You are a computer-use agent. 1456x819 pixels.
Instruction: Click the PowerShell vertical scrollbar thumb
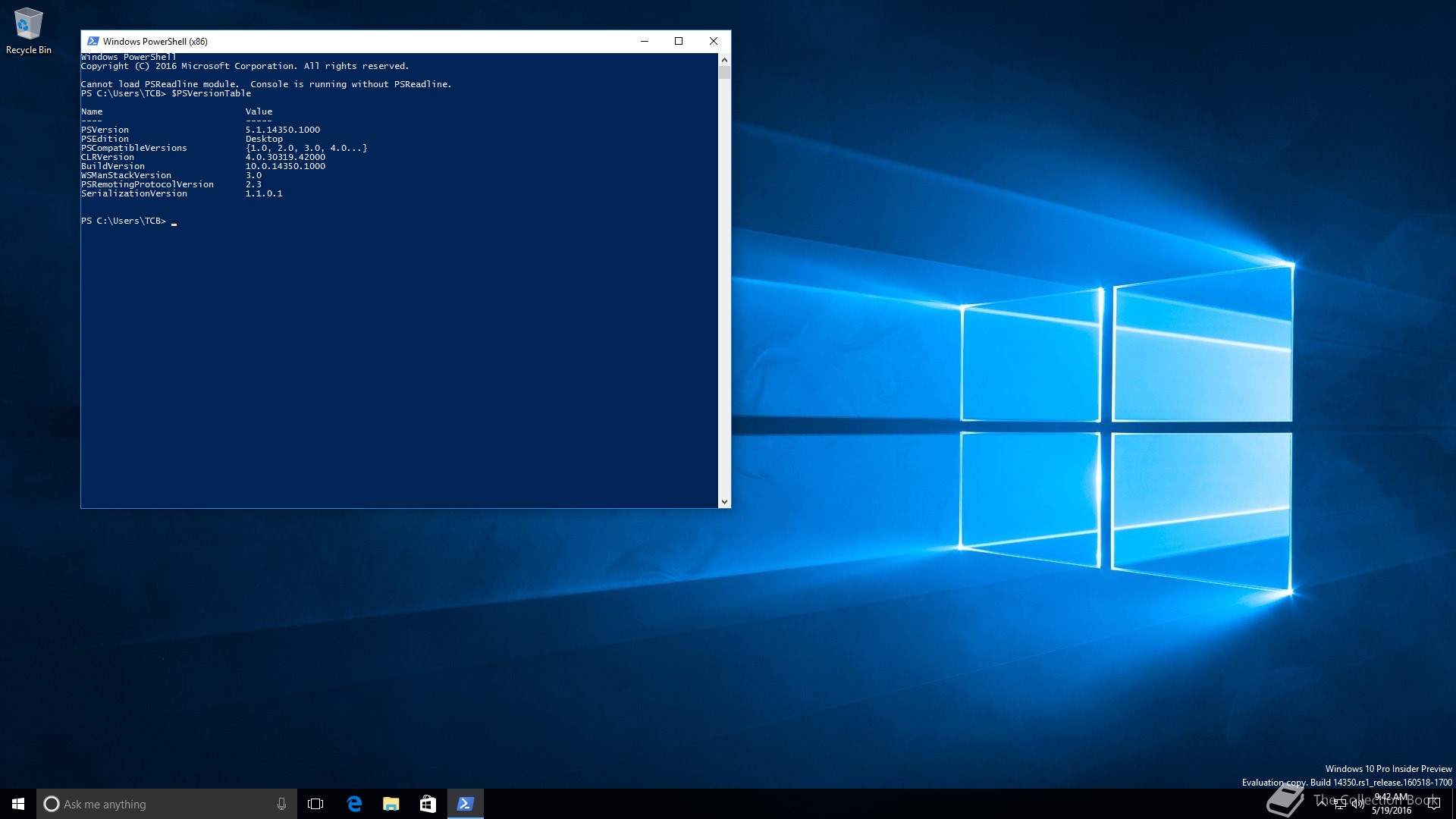point(724,73)
